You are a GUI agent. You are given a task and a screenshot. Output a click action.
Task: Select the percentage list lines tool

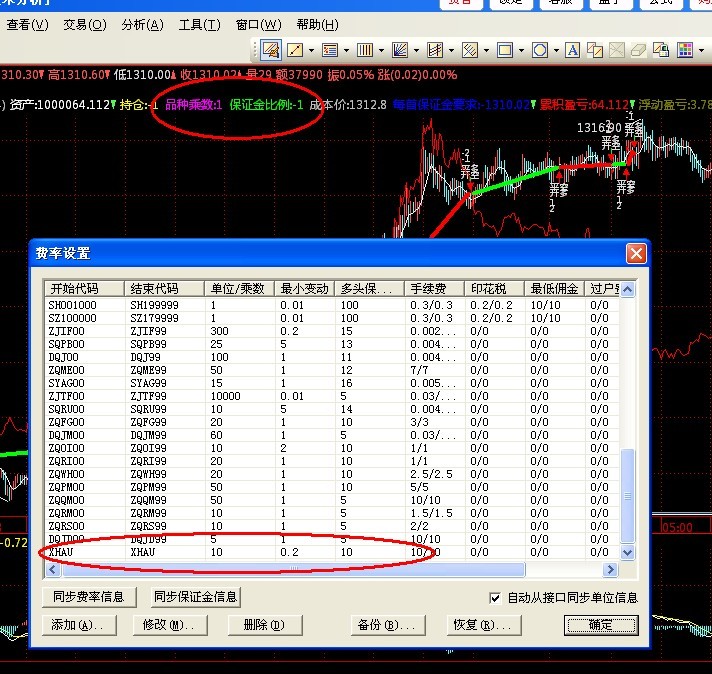tap(330, 50)
